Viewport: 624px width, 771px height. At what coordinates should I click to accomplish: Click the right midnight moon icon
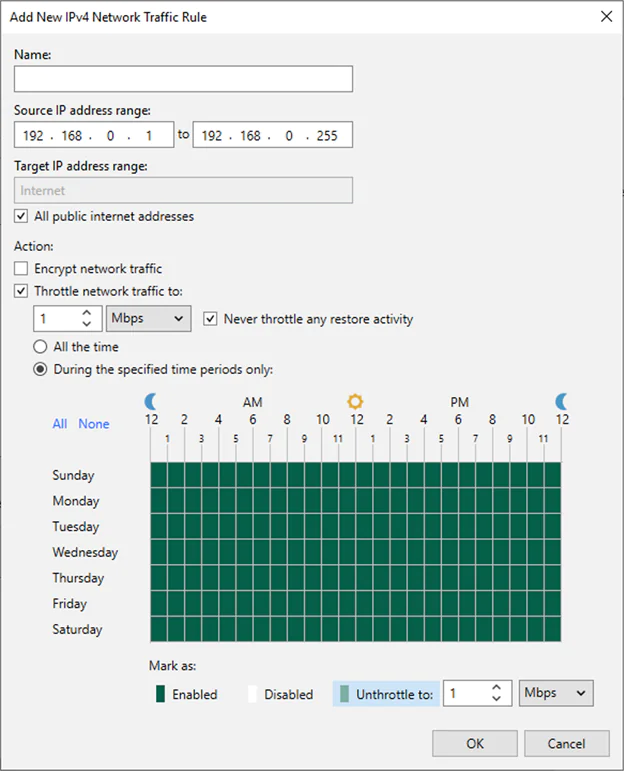[x=563, y=401]
